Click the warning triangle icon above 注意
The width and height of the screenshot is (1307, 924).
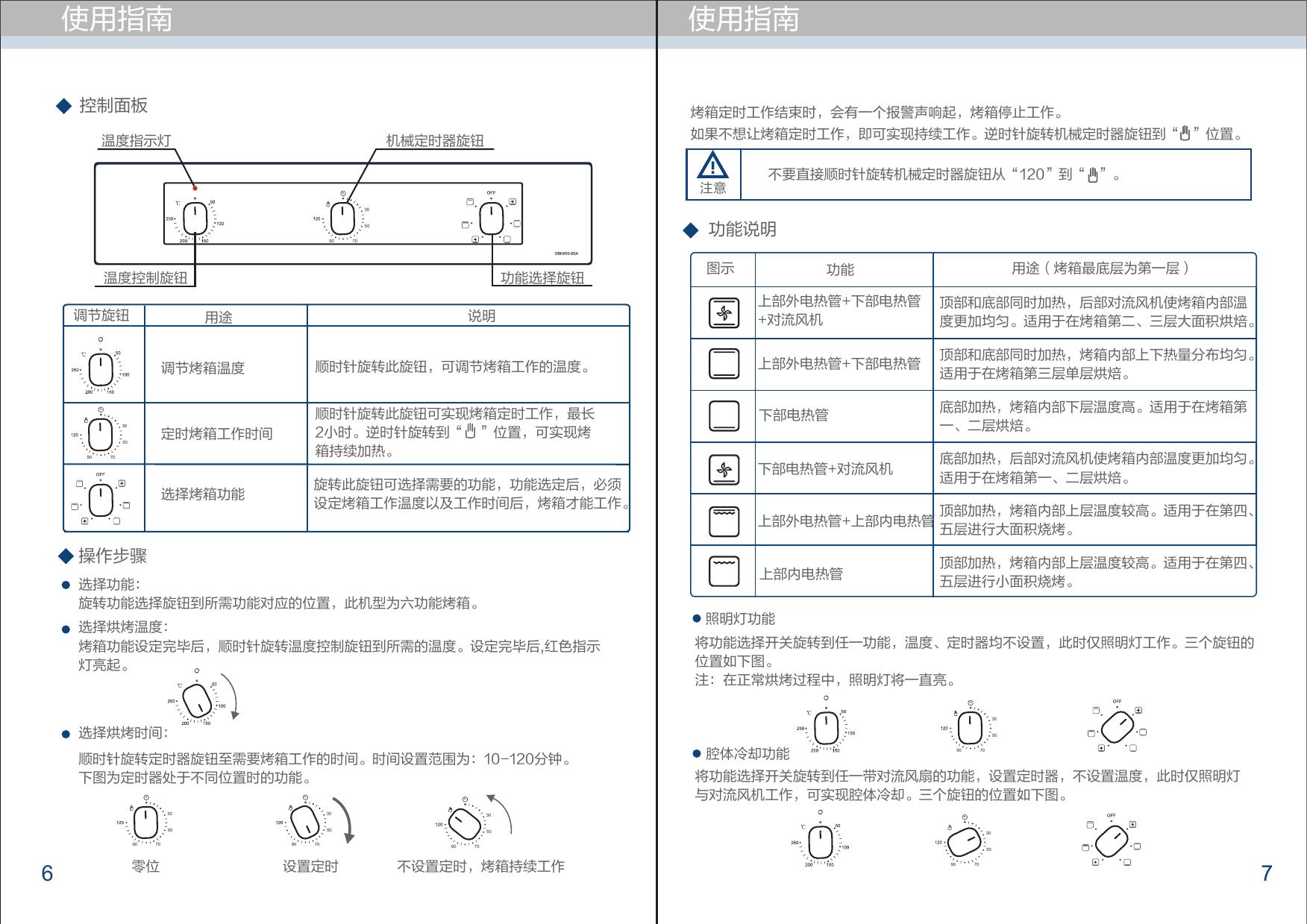(712, 165)
